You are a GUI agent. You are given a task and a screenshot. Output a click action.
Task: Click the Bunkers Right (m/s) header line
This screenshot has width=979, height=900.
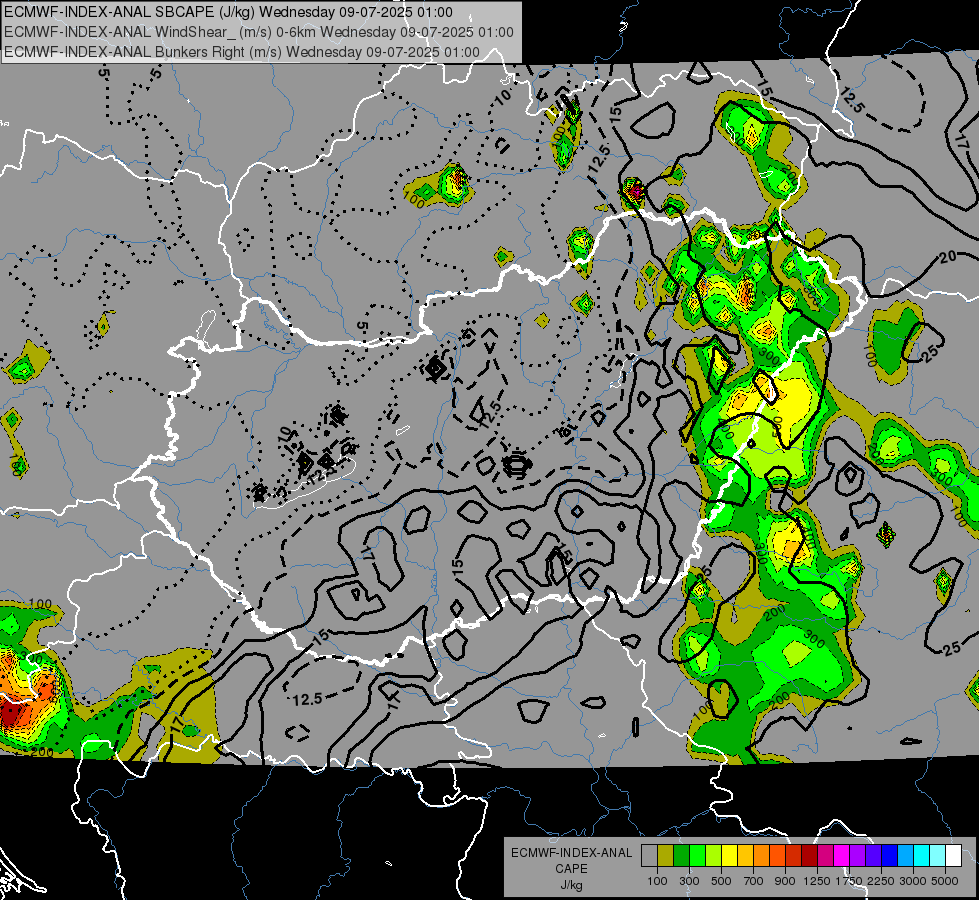pyautogui.click(x=242, y=52)
